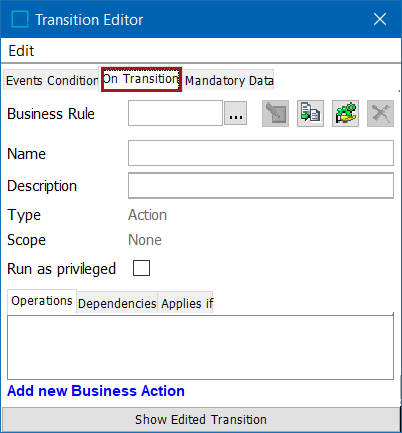This screenshot has height=433, width=402.
Task: Click the Show Edited Transition button
Action: tap(201, 419)
